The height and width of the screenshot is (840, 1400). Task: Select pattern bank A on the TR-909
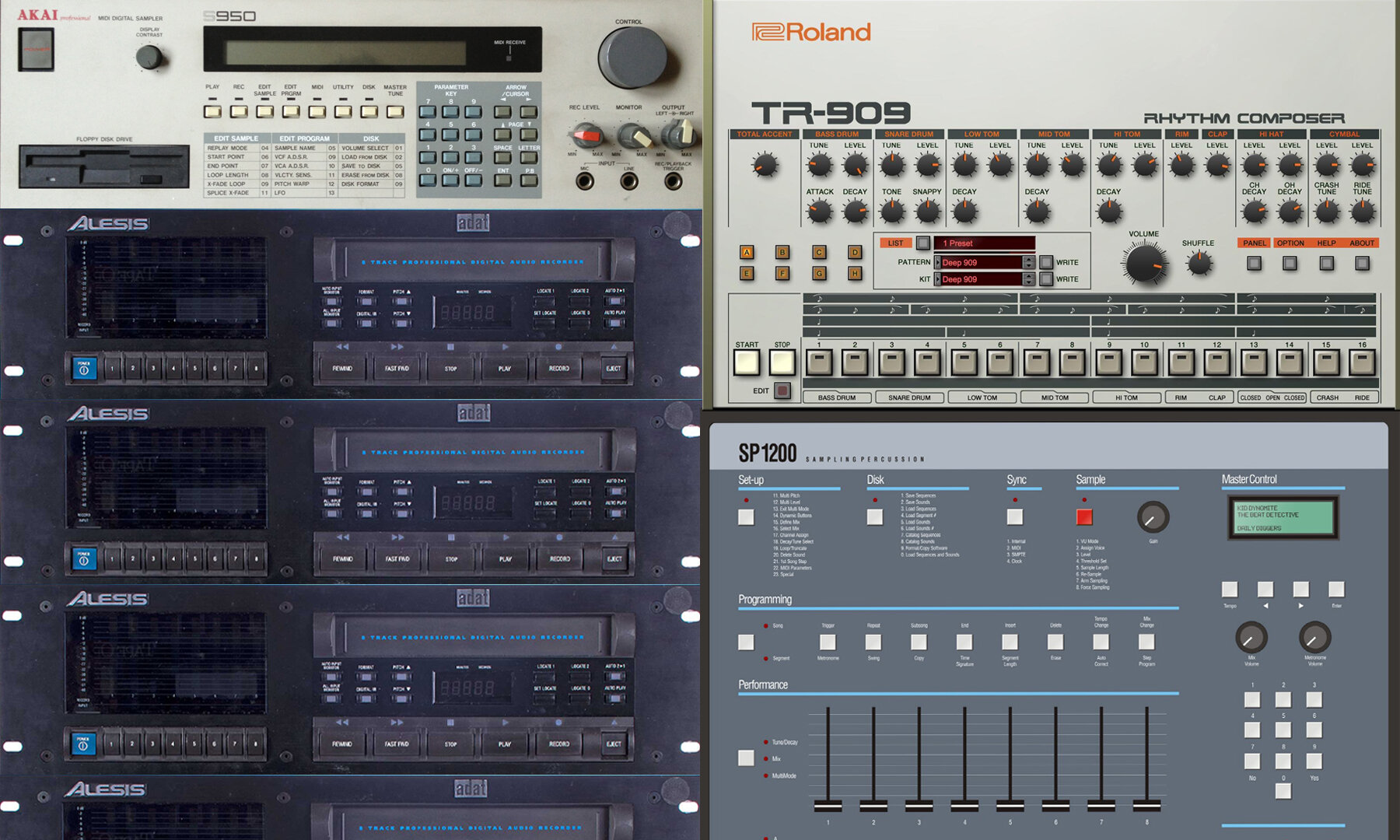[x=747, y=252]
